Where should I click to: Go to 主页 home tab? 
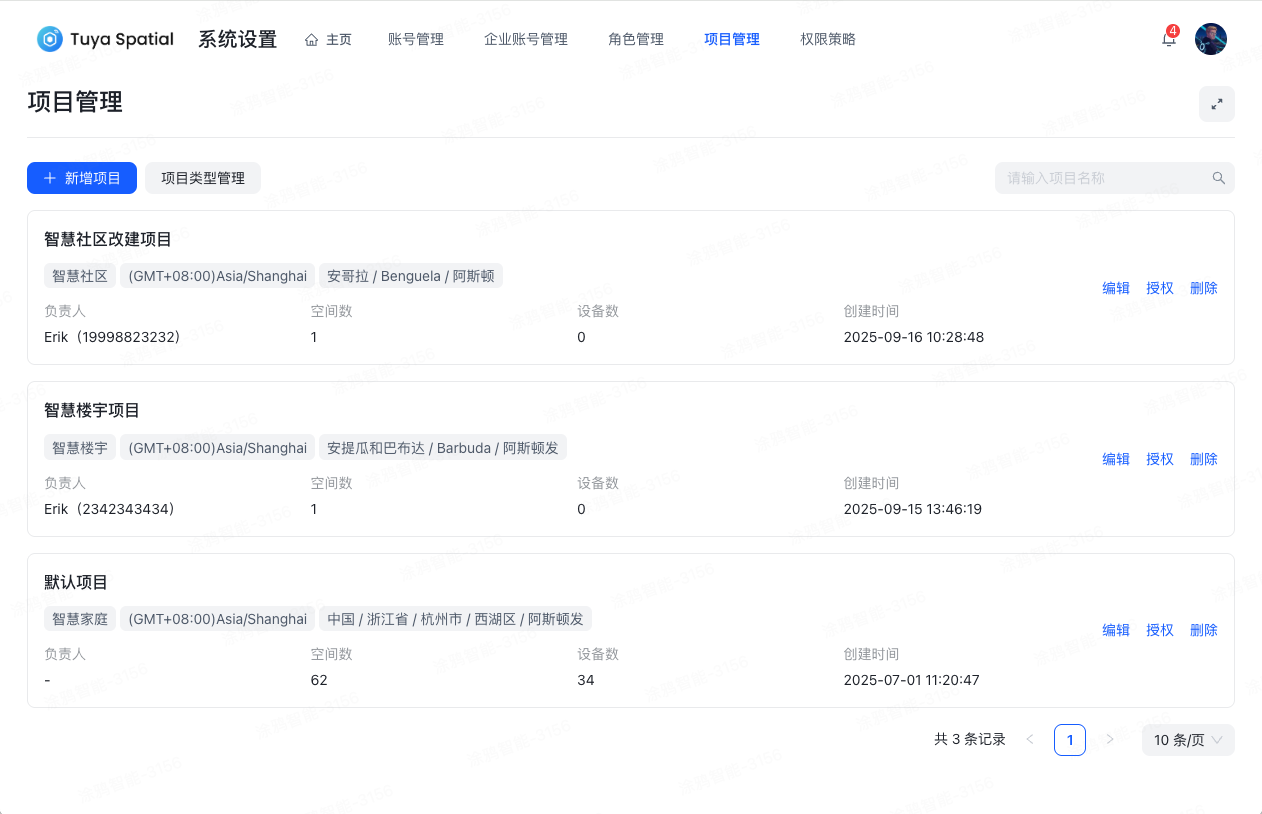(x=328, y=40)
